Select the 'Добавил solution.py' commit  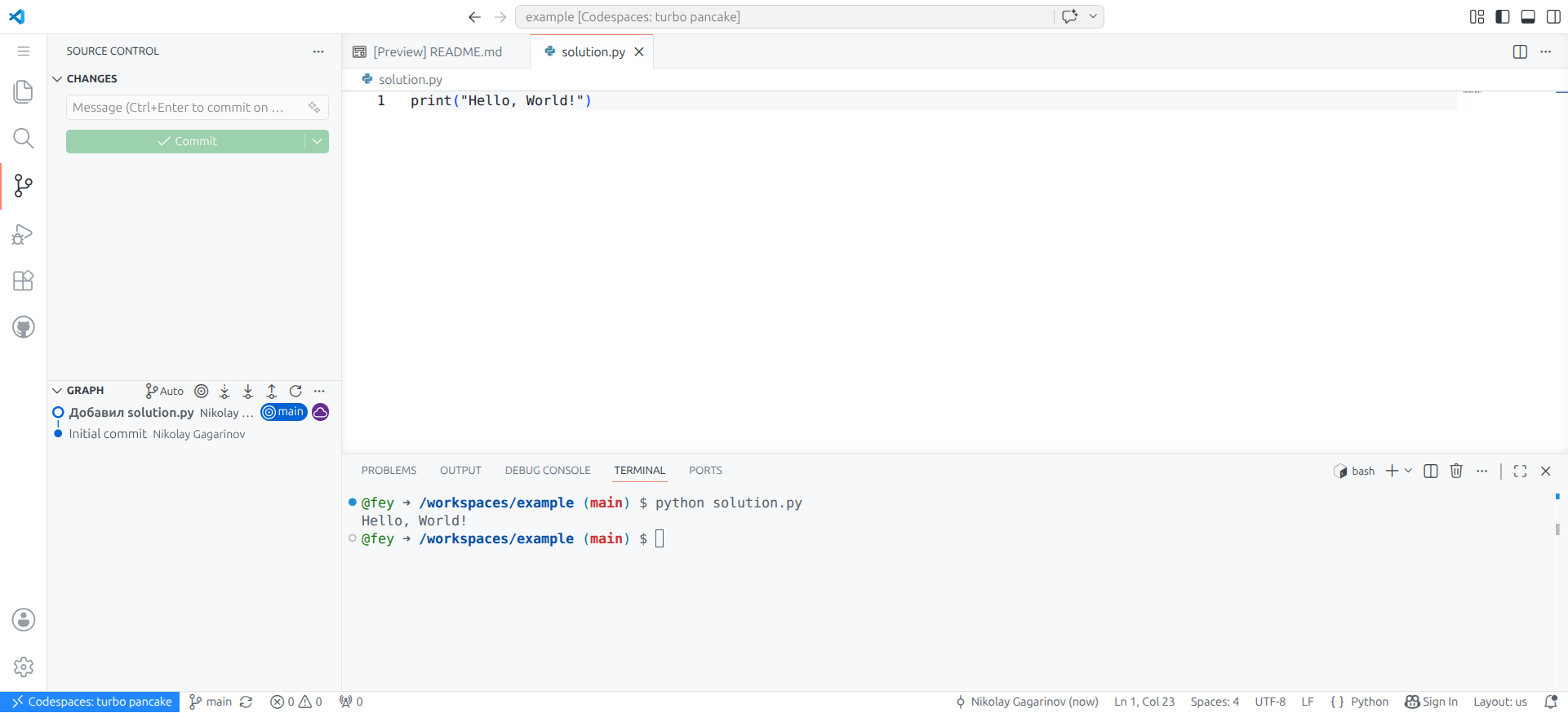click(x=193, y=412)
